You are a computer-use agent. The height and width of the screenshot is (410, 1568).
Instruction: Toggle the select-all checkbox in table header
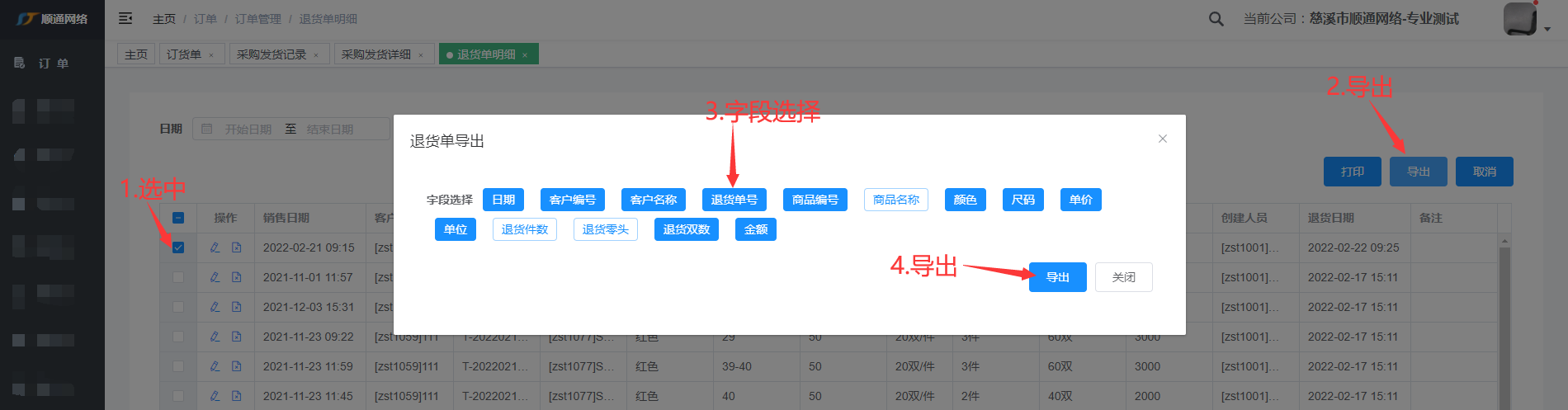(178, 218)
